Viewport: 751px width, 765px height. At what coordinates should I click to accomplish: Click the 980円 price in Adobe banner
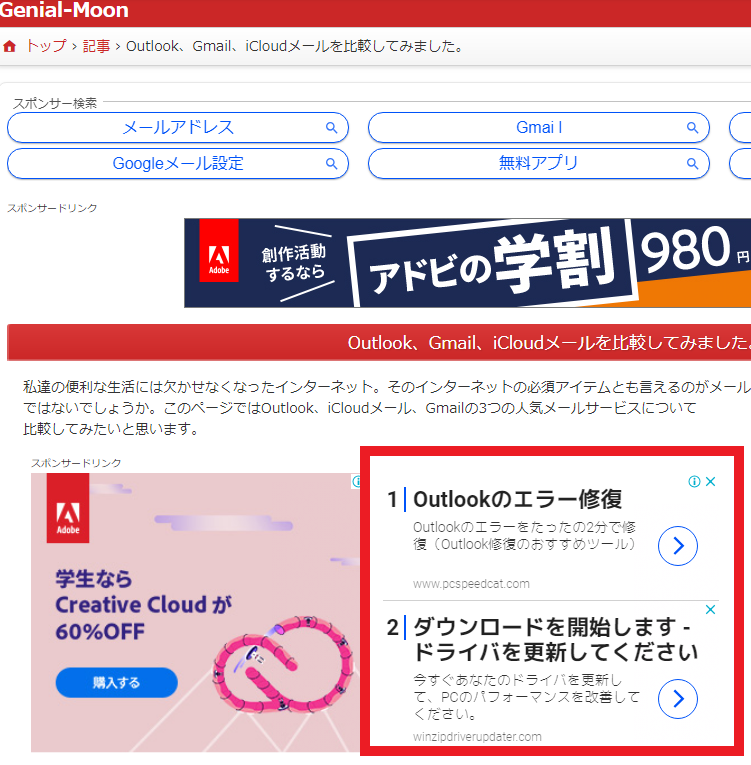[x=694, y=248]
